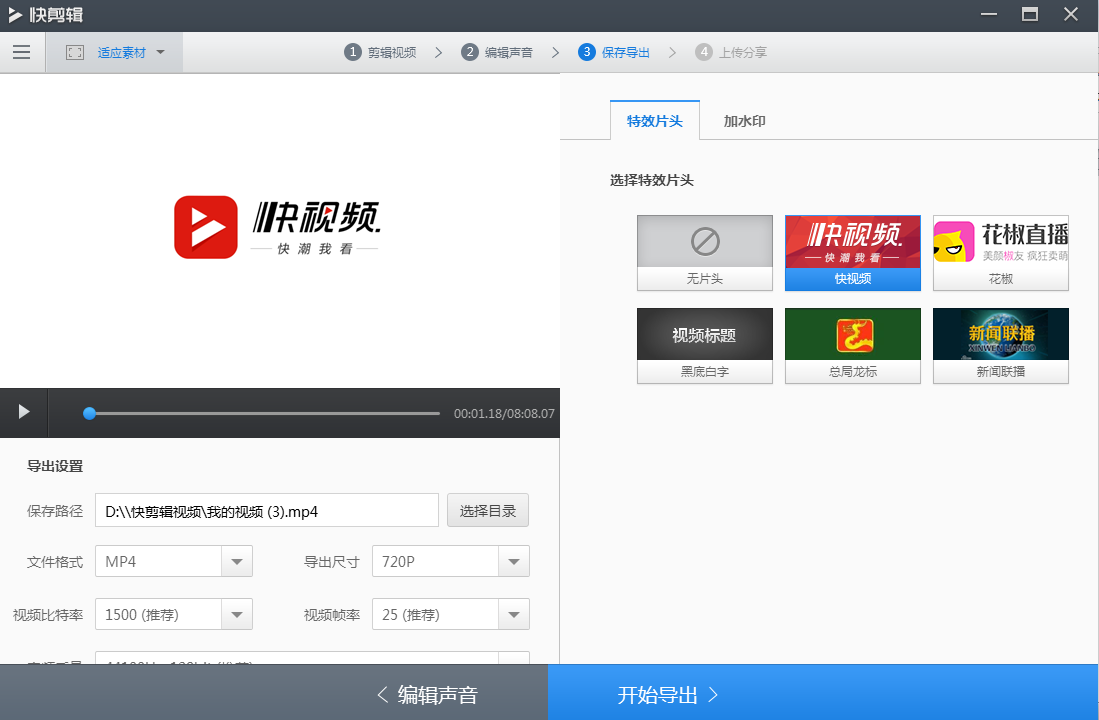Go to step 1 剪辑视频
The height and width of the screenshot is (720, 1099).
380,53
